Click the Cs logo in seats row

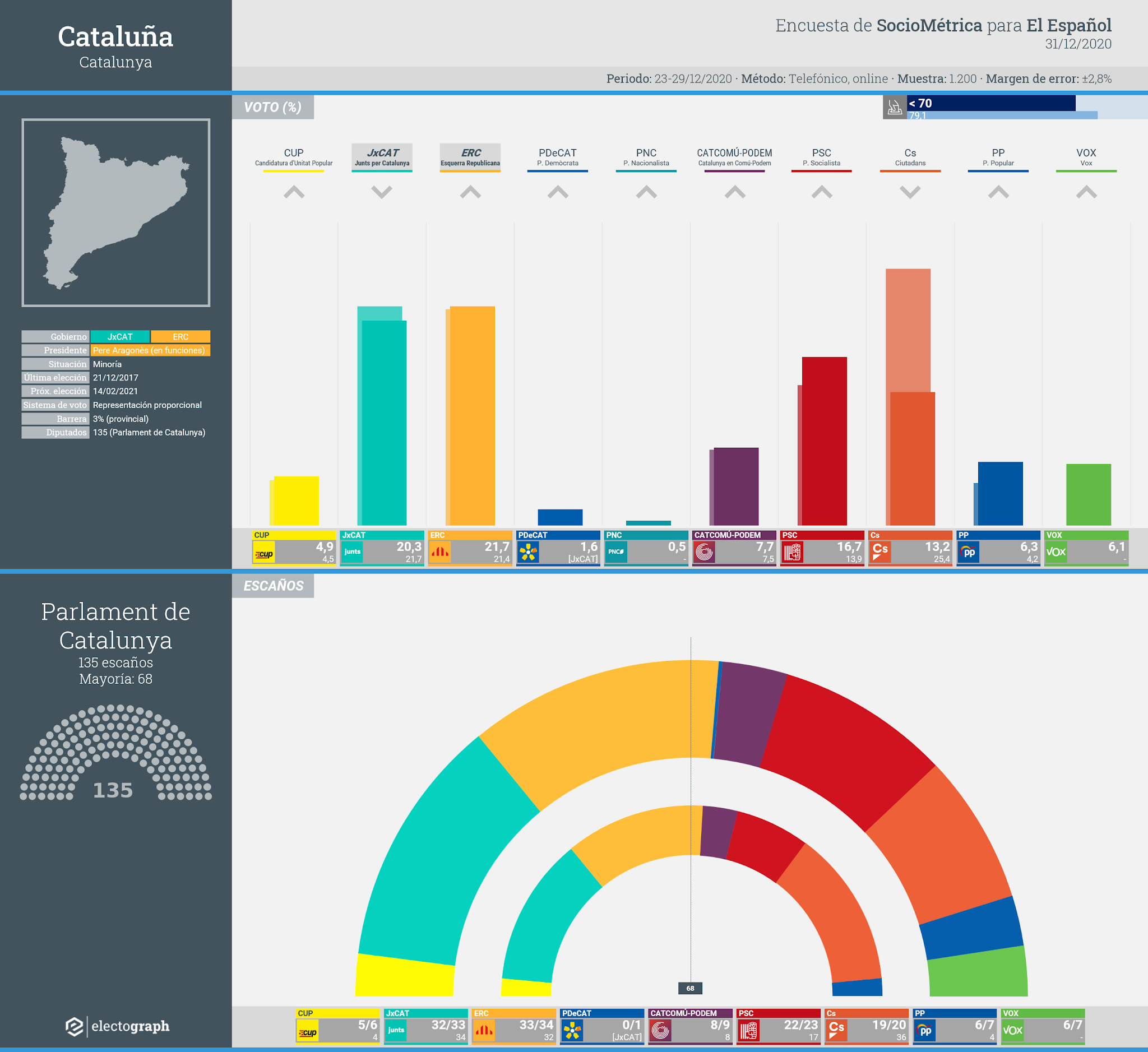pos(836,1030)
